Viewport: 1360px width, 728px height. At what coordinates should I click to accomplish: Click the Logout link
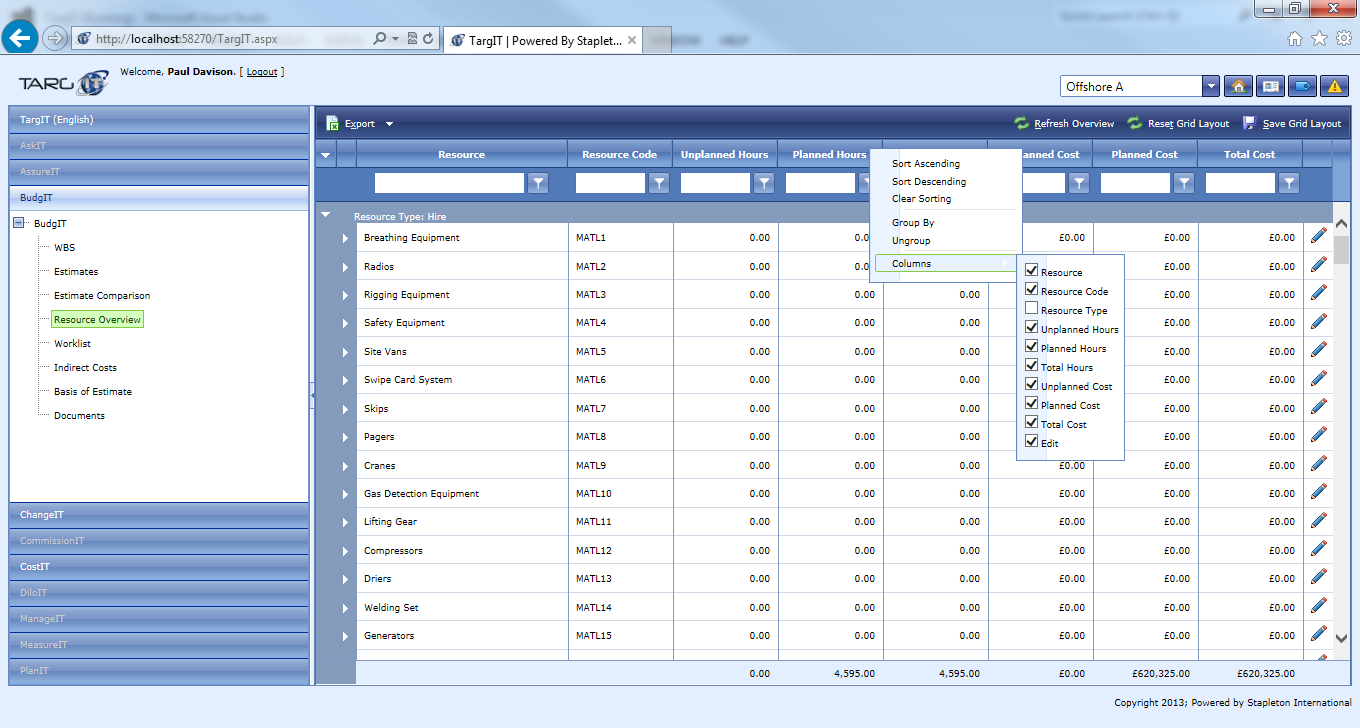(262, 72)
